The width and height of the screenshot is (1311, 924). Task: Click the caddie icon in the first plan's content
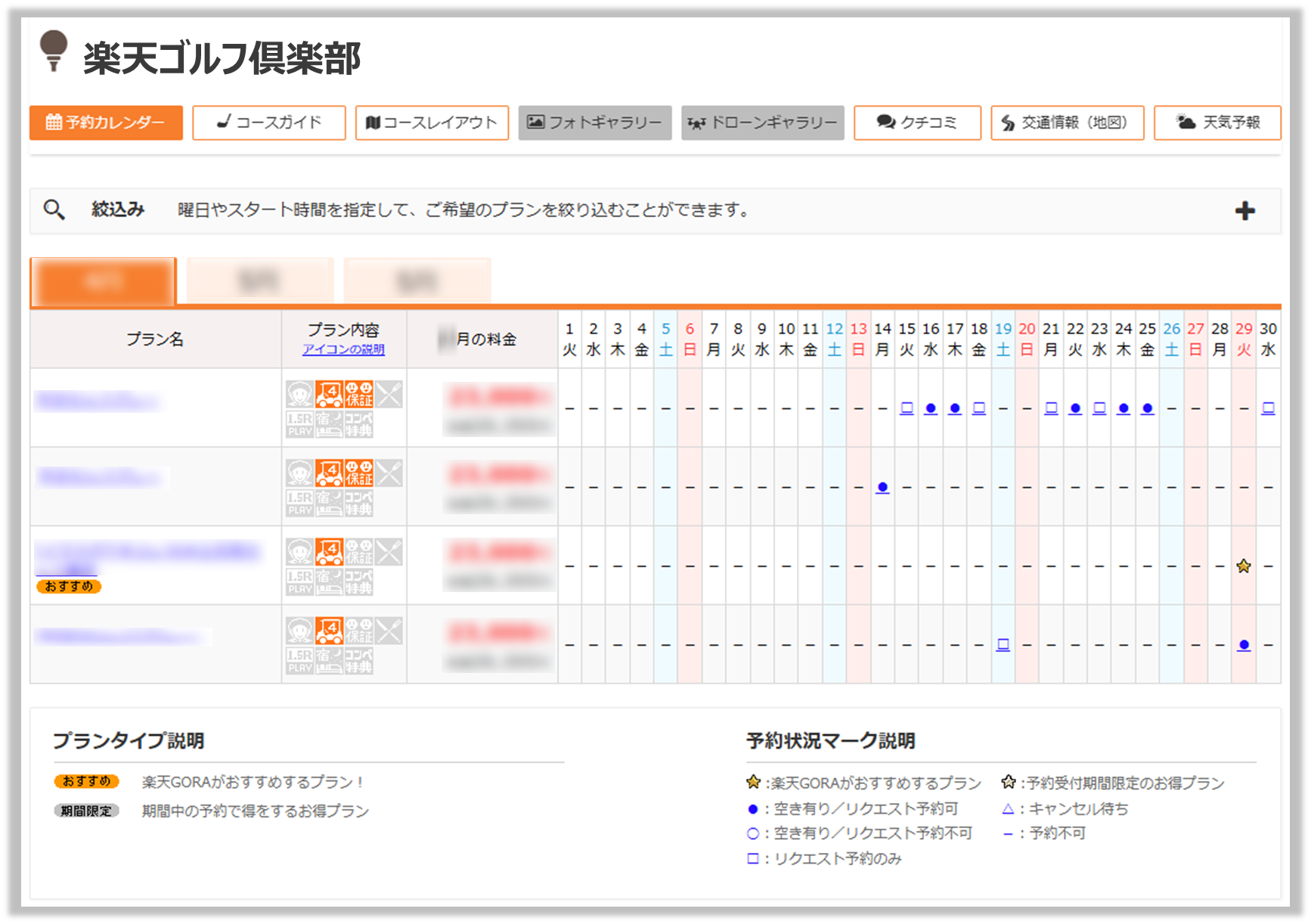click(299, 394)
